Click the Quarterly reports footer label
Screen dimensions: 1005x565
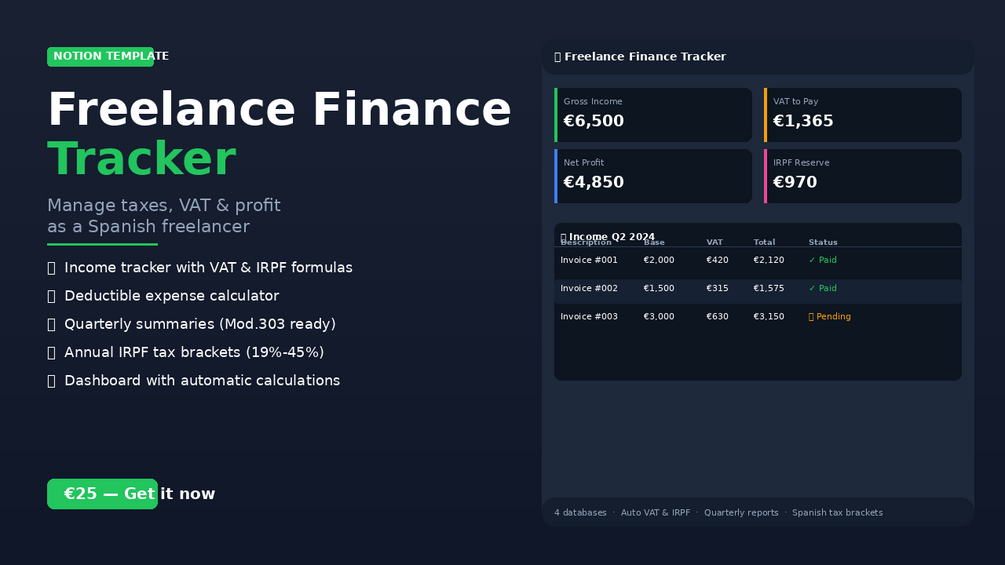click(741, 512)
